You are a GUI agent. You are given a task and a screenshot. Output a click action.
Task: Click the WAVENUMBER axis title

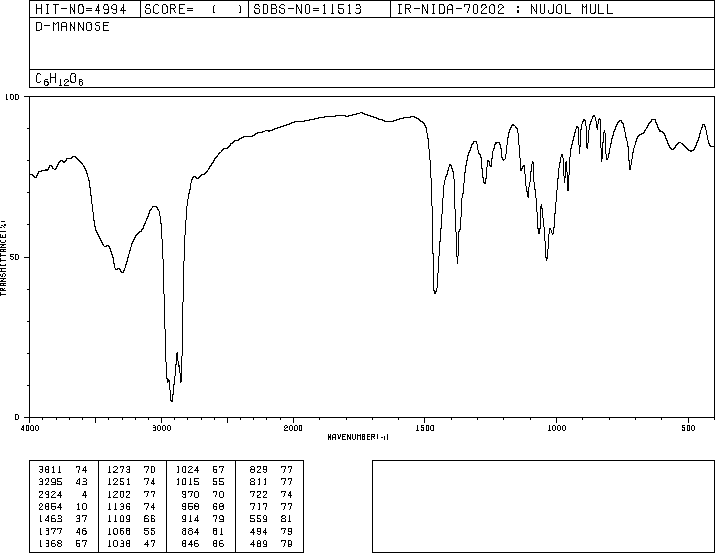pos(358,437)
